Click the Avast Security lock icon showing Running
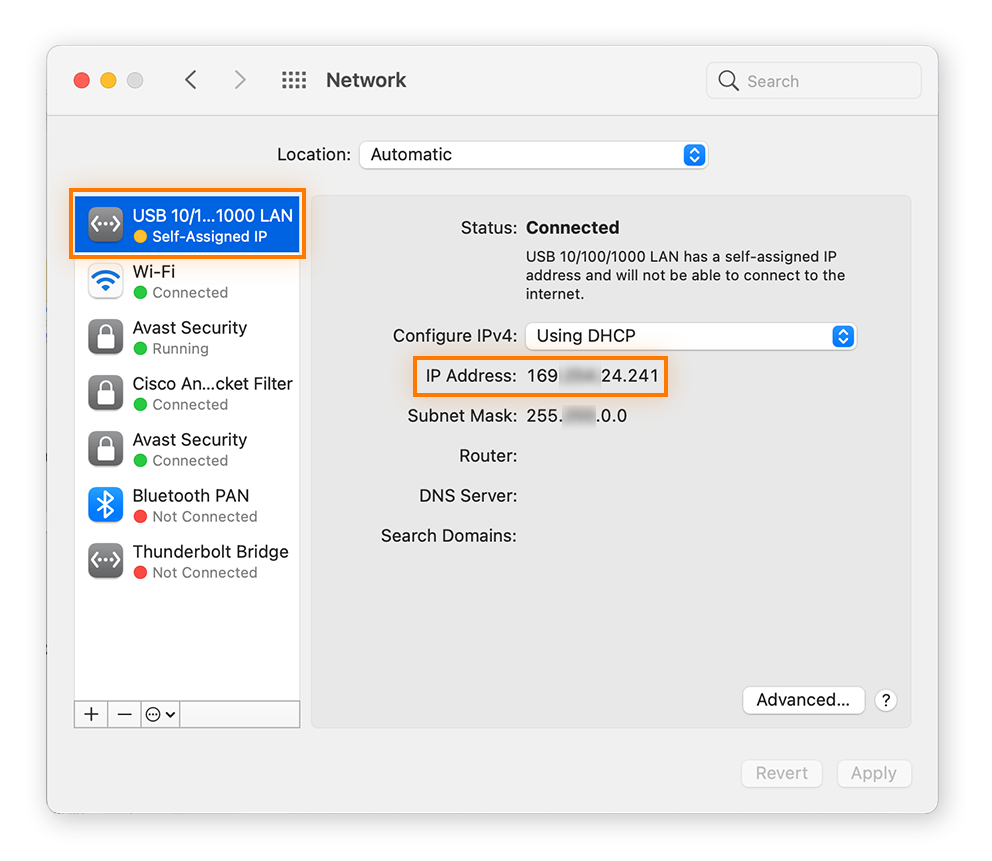This screenshot has width=992, height=861. [x=105, y=337]
